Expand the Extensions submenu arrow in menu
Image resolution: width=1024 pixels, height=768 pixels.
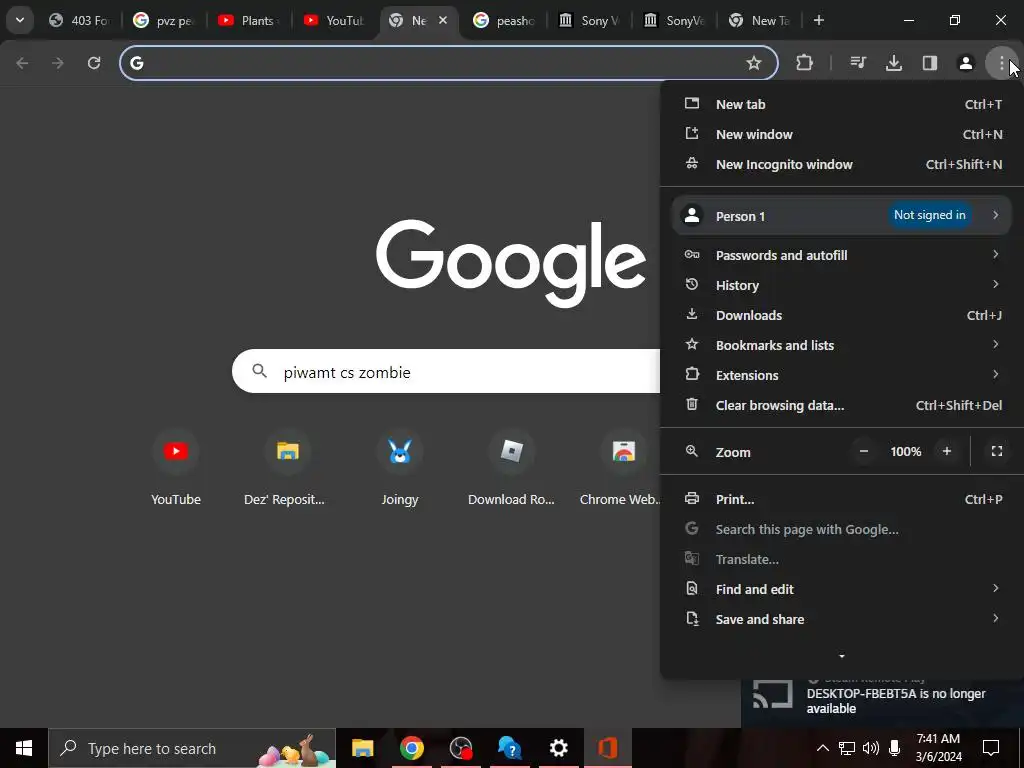[995, 374]
